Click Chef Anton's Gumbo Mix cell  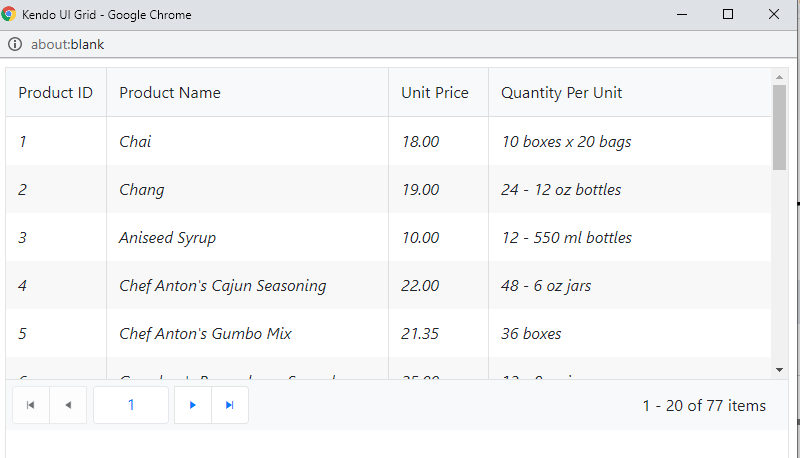click(247, 334)
